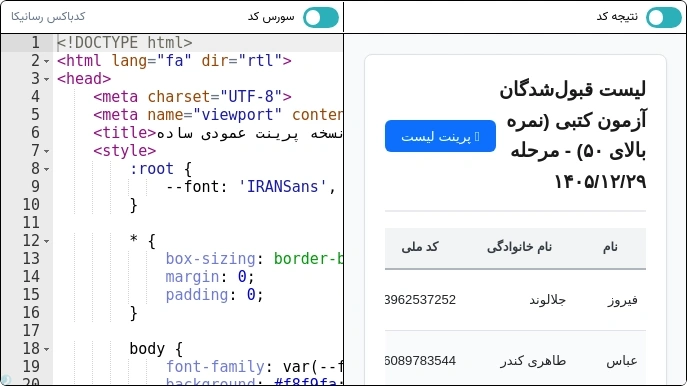
Task: Click the پرینت لیست button
Action: click(x=440, y=136)
